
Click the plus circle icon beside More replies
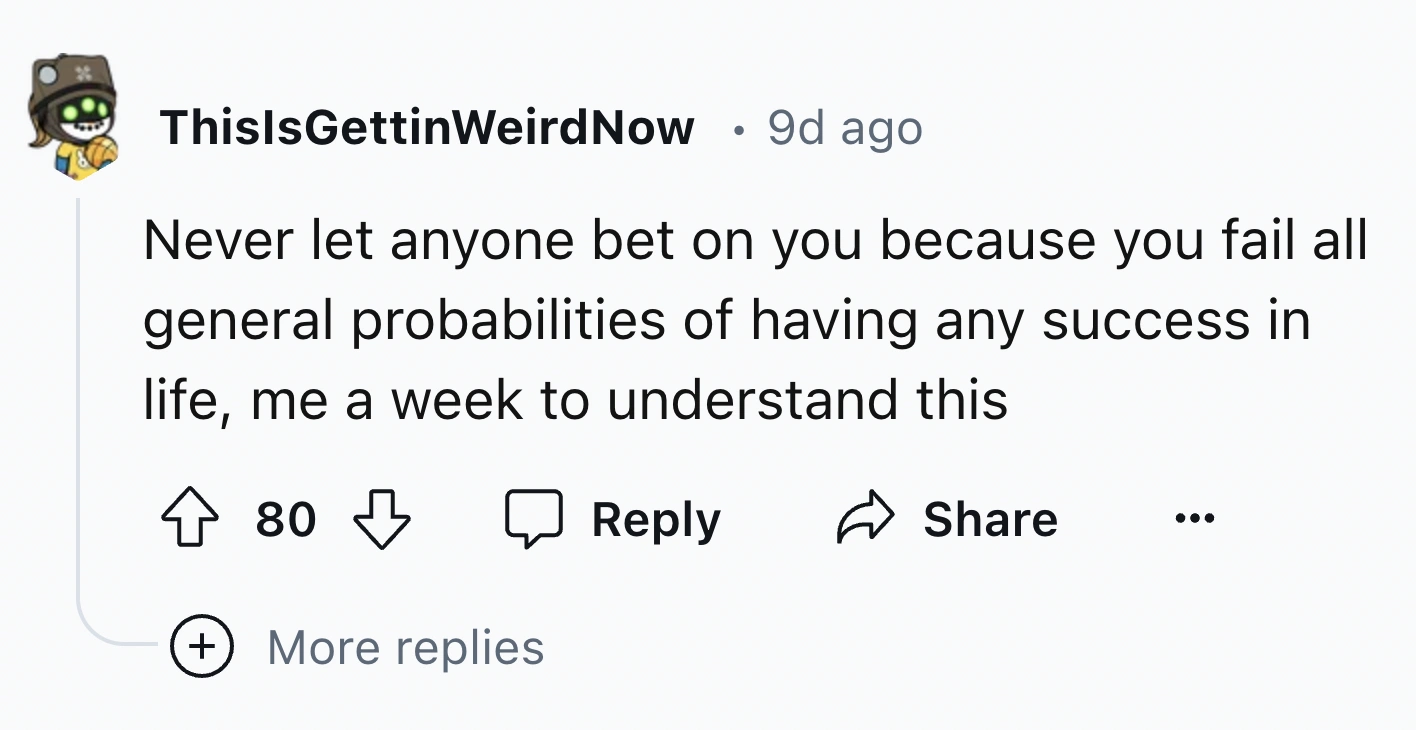[x=203, y=648]
